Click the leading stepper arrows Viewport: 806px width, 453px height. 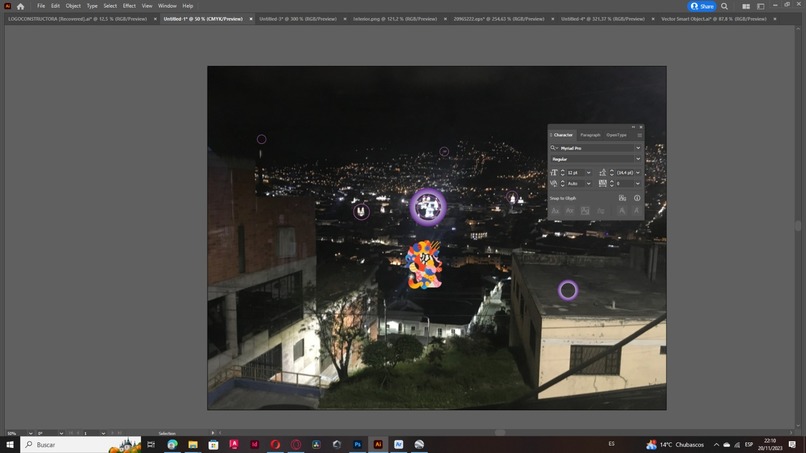[612, 173]
